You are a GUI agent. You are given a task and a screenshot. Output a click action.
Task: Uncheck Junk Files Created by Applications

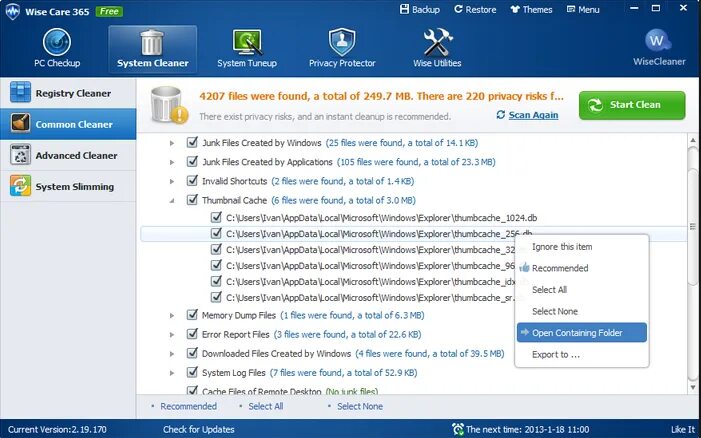pyautogui.click(x=192, y=162)
